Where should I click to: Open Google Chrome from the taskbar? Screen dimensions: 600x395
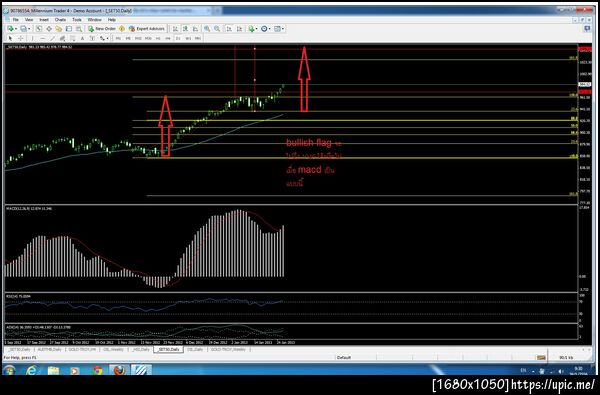click(98, 370)
